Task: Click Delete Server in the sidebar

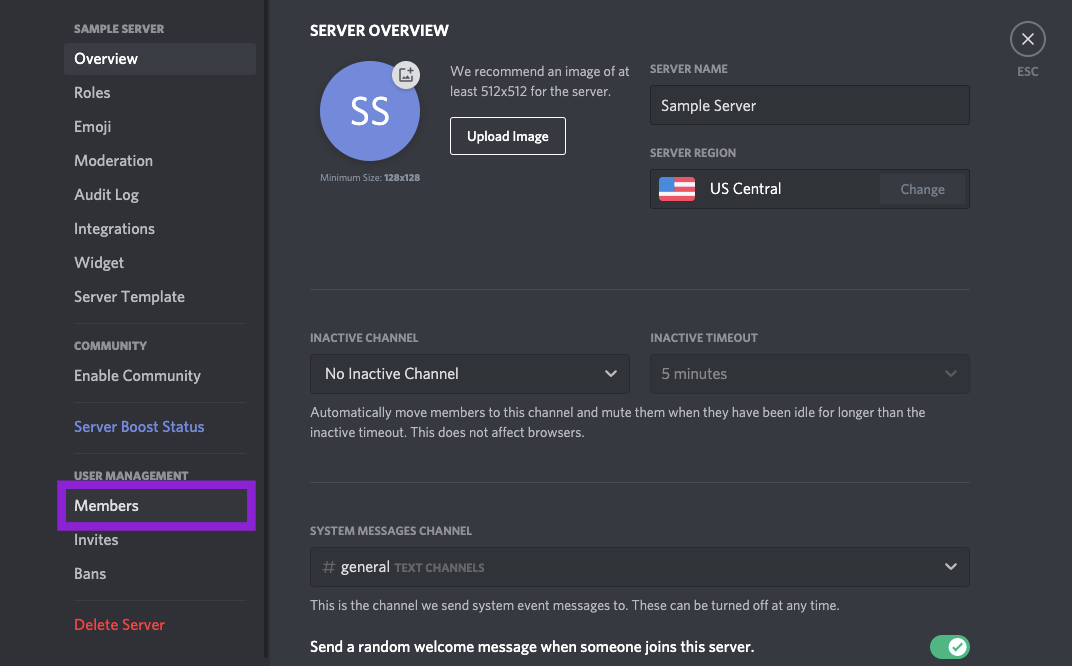Action: coord(119,625)
